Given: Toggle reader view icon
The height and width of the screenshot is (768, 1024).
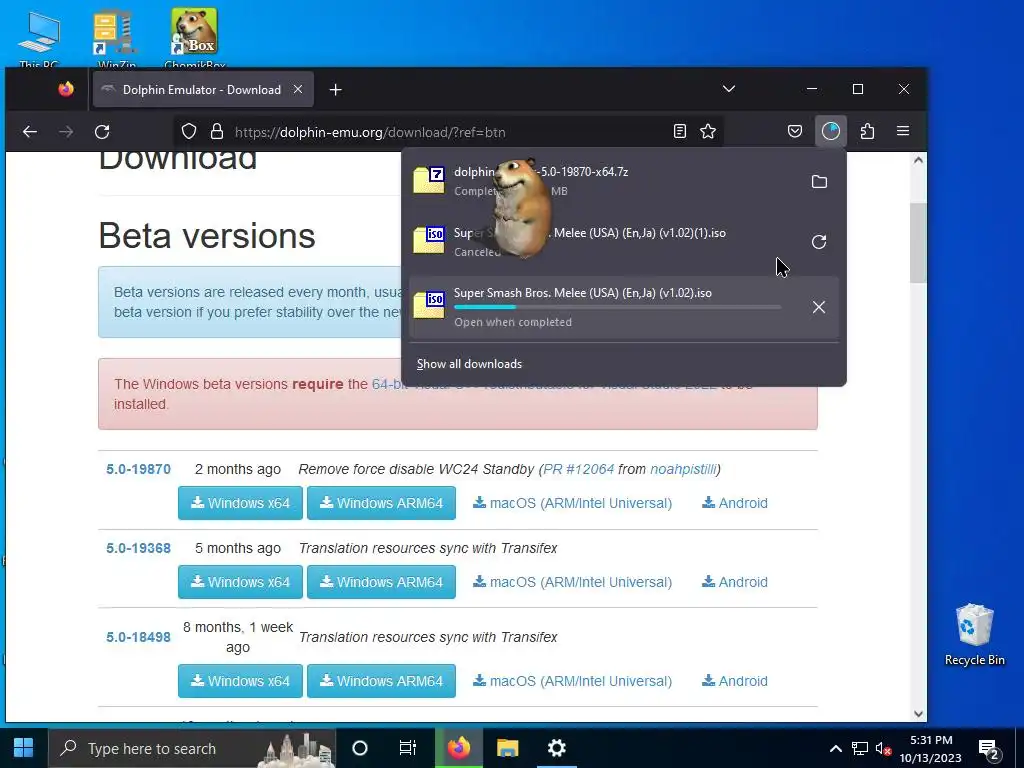Looking at the screenshot, I should [x=680, y=132].
